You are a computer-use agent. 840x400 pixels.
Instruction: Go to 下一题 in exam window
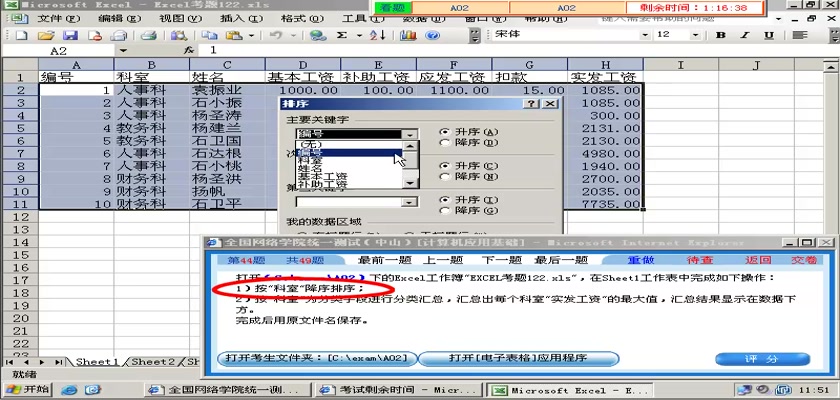pos(501,260)
